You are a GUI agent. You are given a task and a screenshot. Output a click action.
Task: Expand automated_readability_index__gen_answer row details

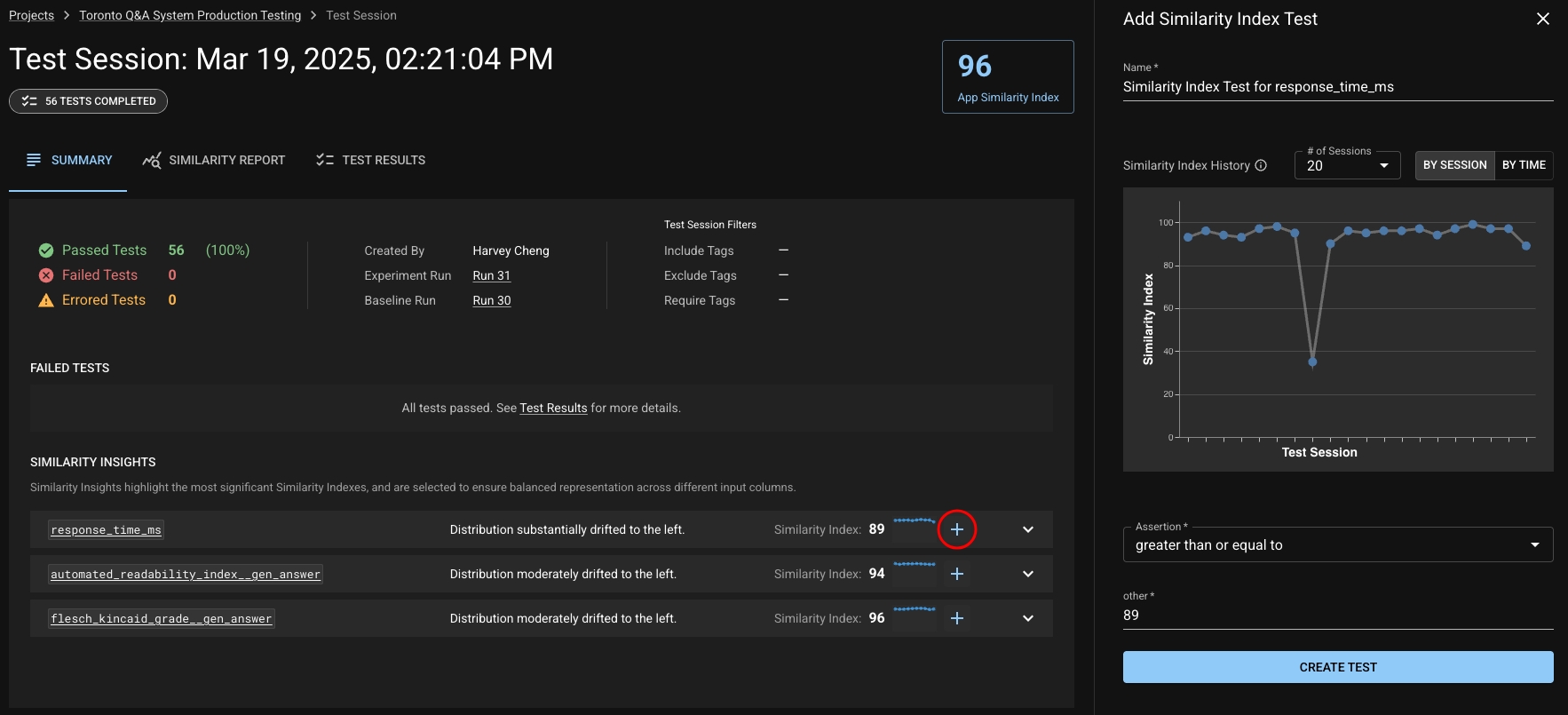click(x=1027, y=574)
